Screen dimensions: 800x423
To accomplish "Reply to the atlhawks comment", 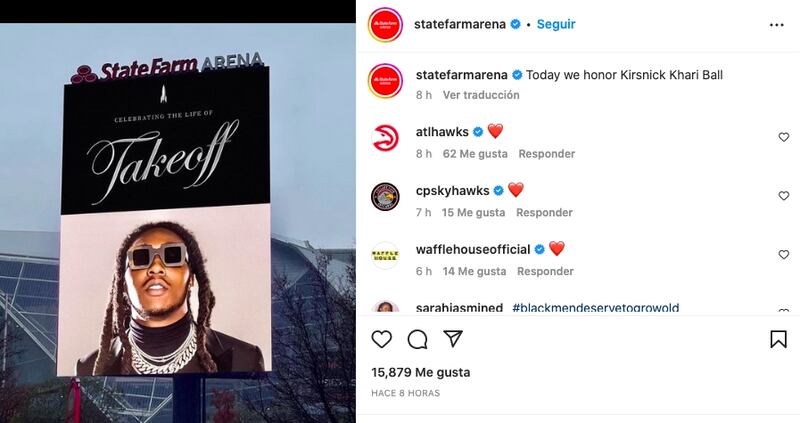I will click(546, 154).
